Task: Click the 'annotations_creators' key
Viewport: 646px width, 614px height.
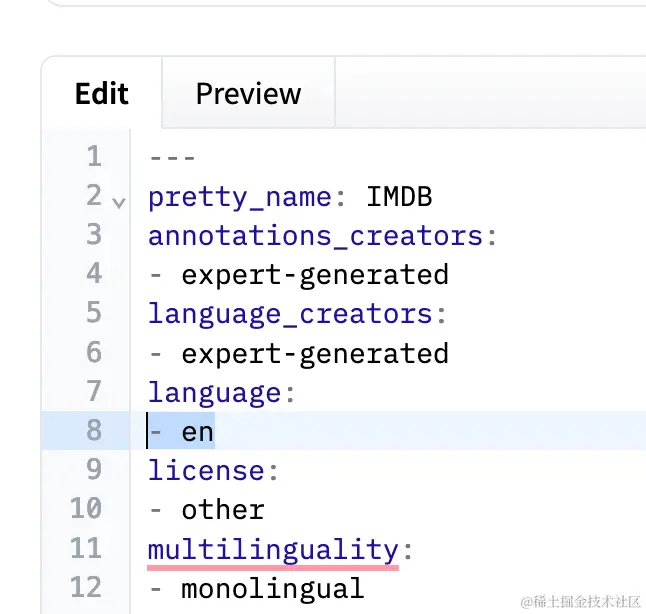Action: click(x=315, y=236)
